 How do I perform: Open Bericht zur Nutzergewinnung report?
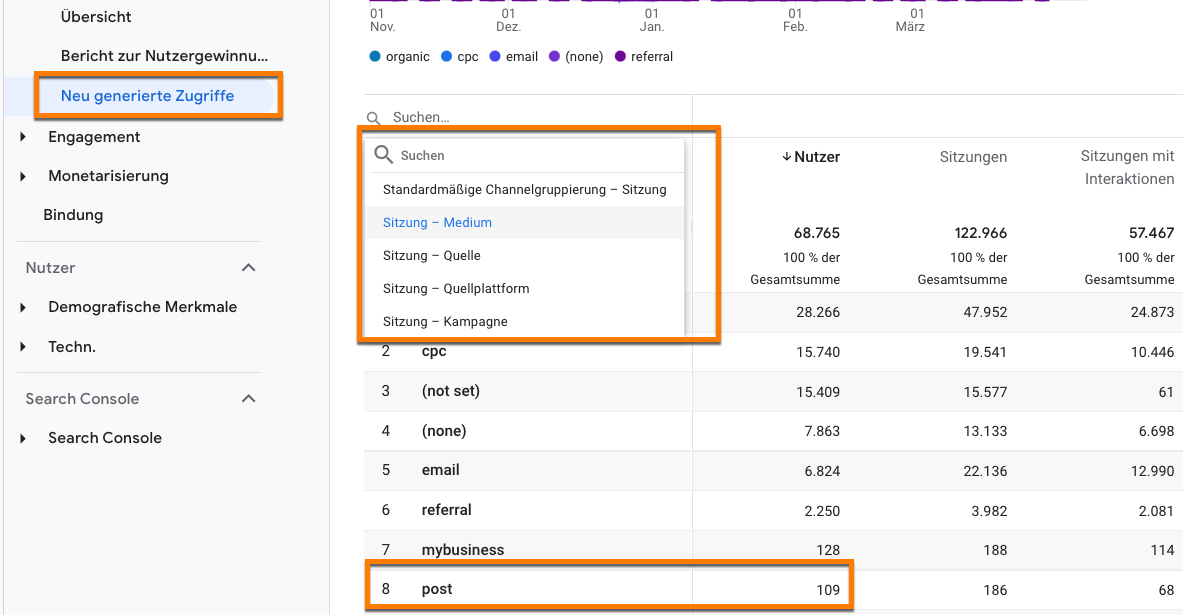pos(164,56)
